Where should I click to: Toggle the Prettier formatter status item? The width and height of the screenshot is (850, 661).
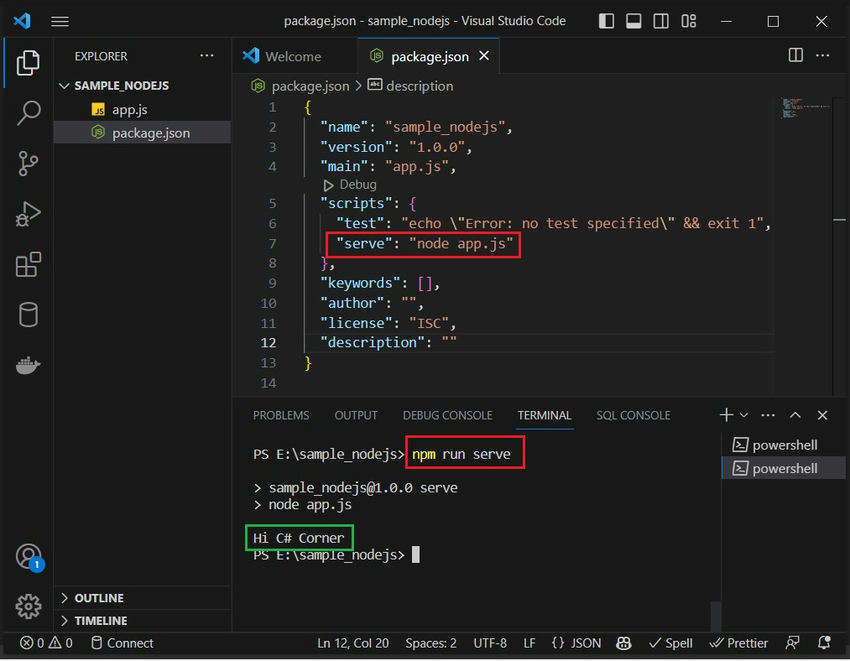(x=738, y=643)
